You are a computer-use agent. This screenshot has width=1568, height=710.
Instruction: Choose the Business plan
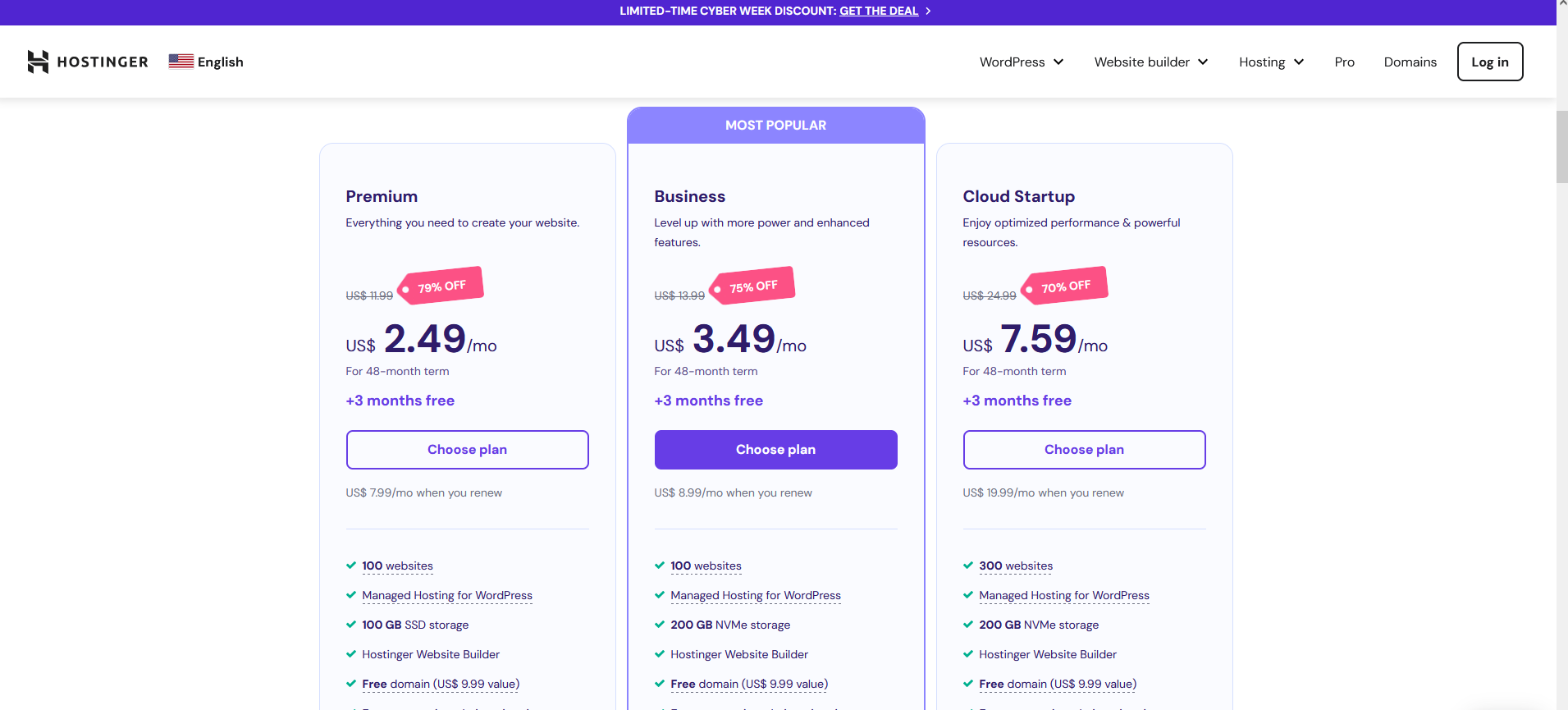pyautogui.click(x=775, y=450)
